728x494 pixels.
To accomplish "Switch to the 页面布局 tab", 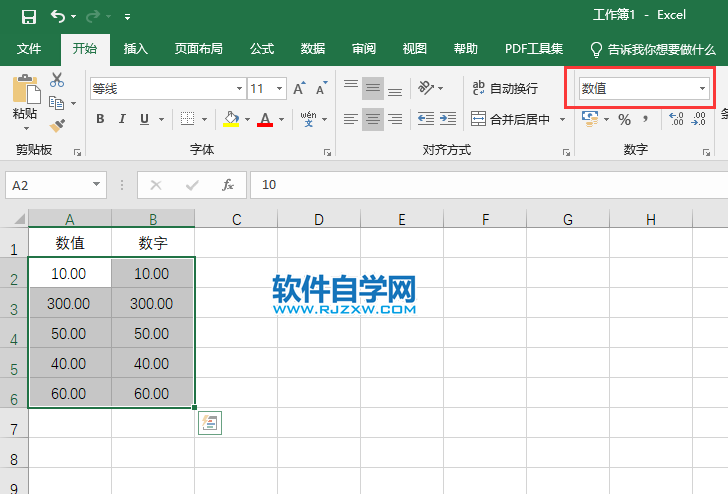I will click(x=199, y=49).
